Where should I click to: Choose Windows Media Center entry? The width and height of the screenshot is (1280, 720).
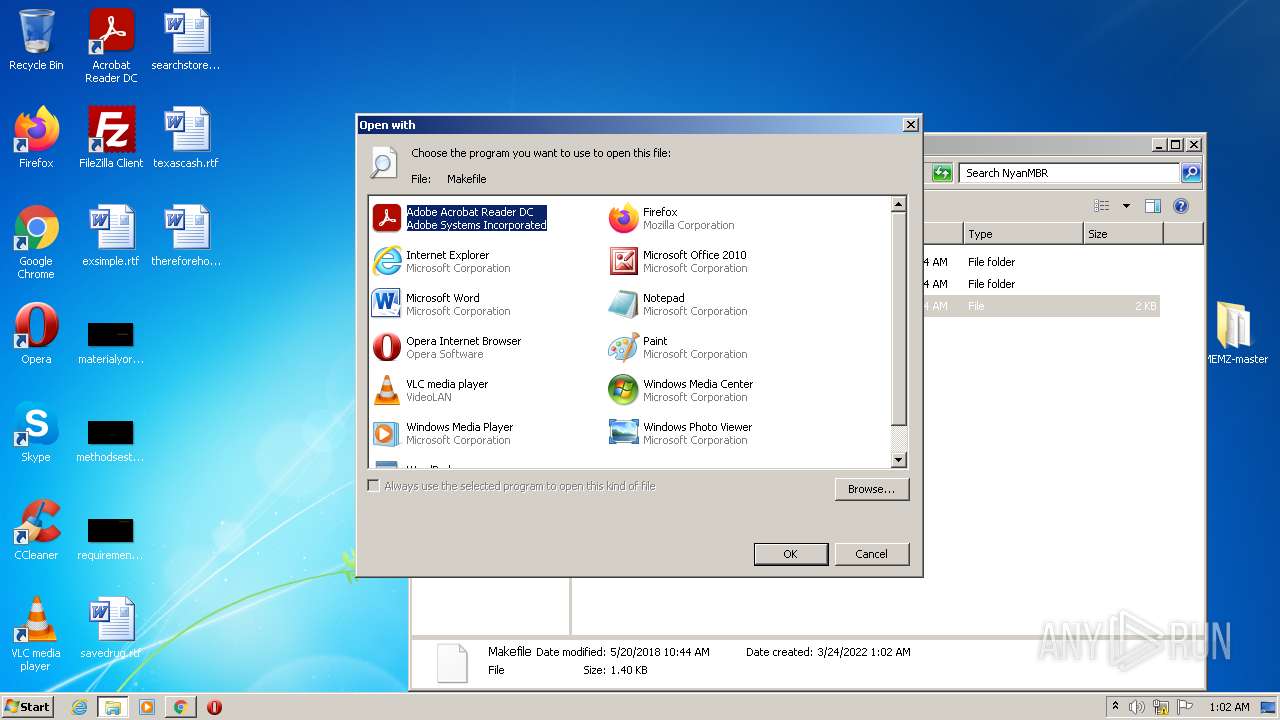[x=681, y=390]
